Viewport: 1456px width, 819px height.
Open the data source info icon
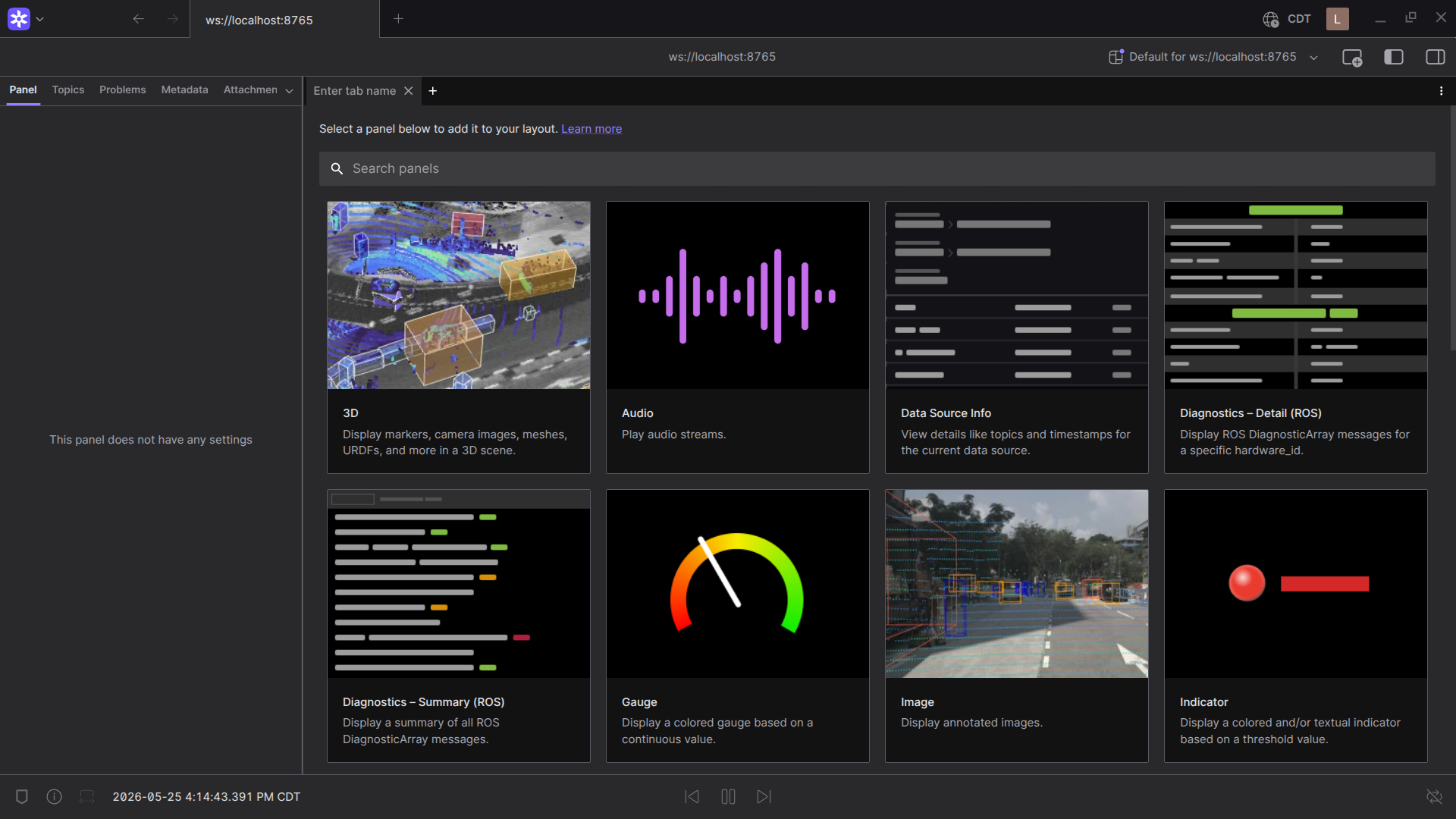tap(54, 796)
